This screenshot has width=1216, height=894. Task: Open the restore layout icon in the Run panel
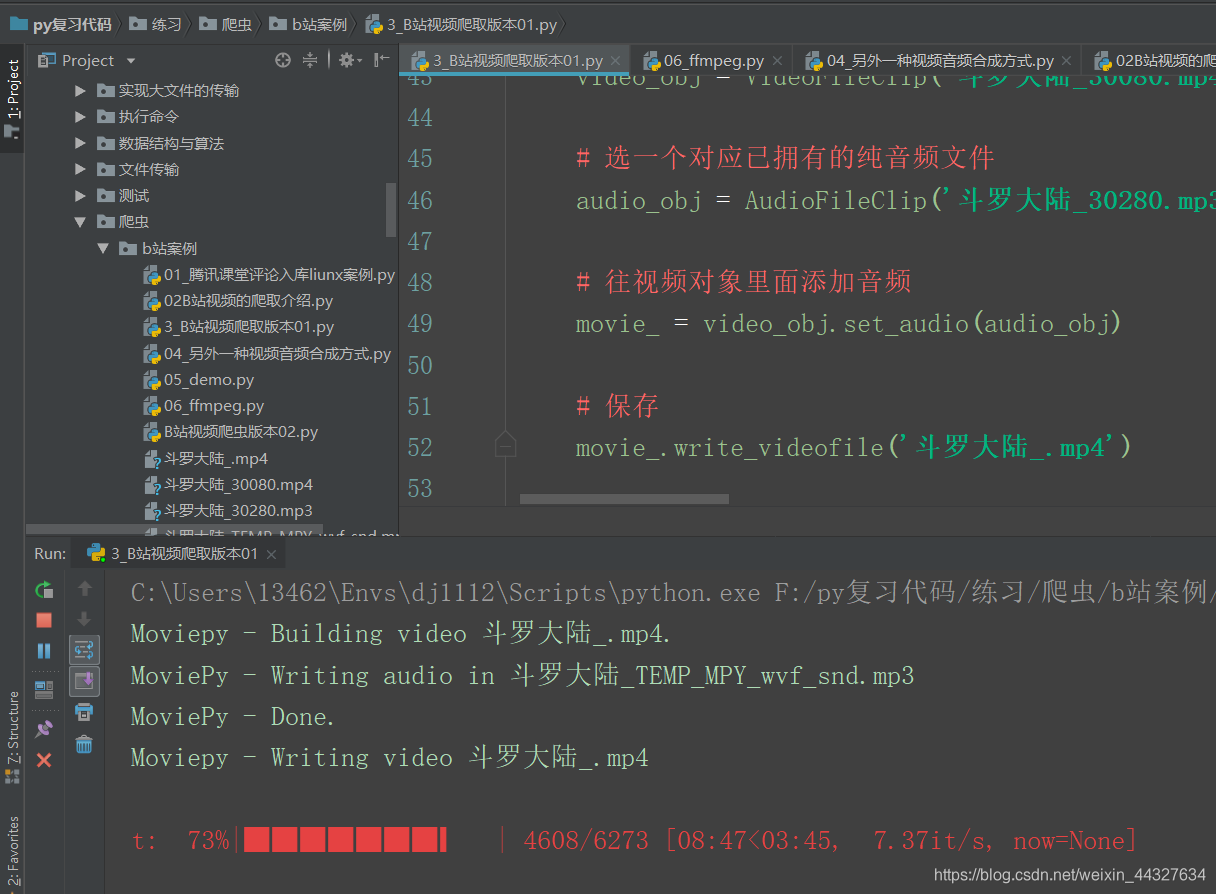pyautogui.click(x=44, y=690)
